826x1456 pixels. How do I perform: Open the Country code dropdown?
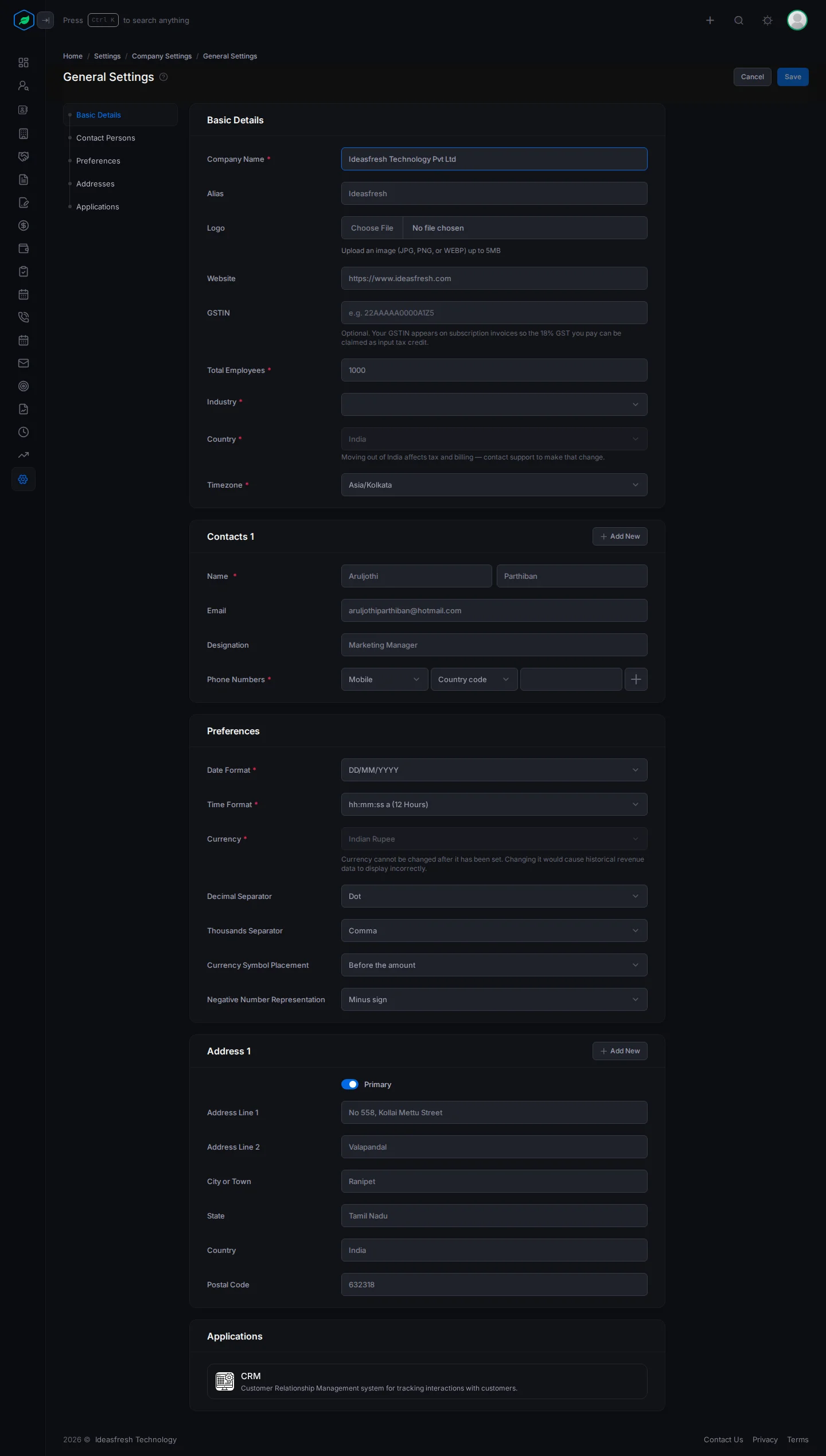(x=474, y=679)
